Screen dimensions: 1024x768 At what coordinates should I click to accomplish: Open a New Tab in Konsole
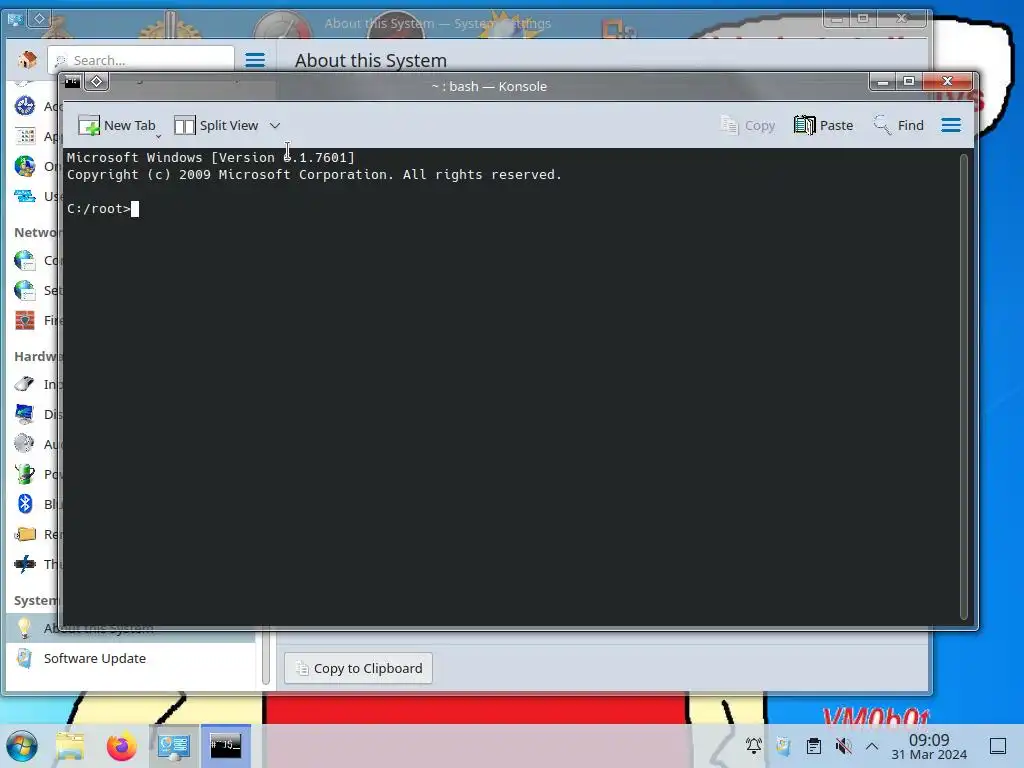coord(117,125)
